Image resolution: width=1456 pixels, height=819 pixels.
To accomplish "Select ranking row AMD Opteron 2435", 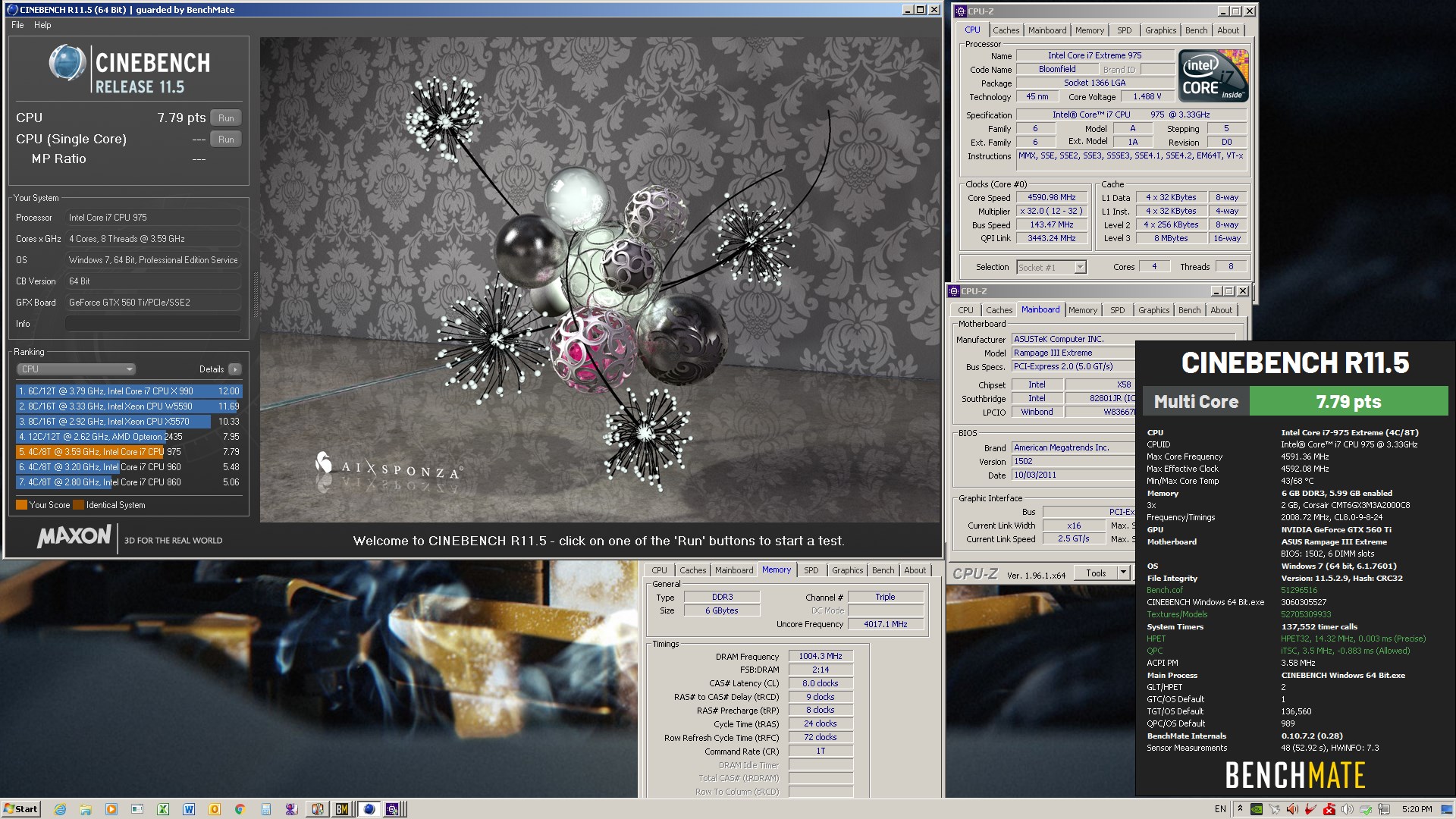I will click(x=129, y=437).
